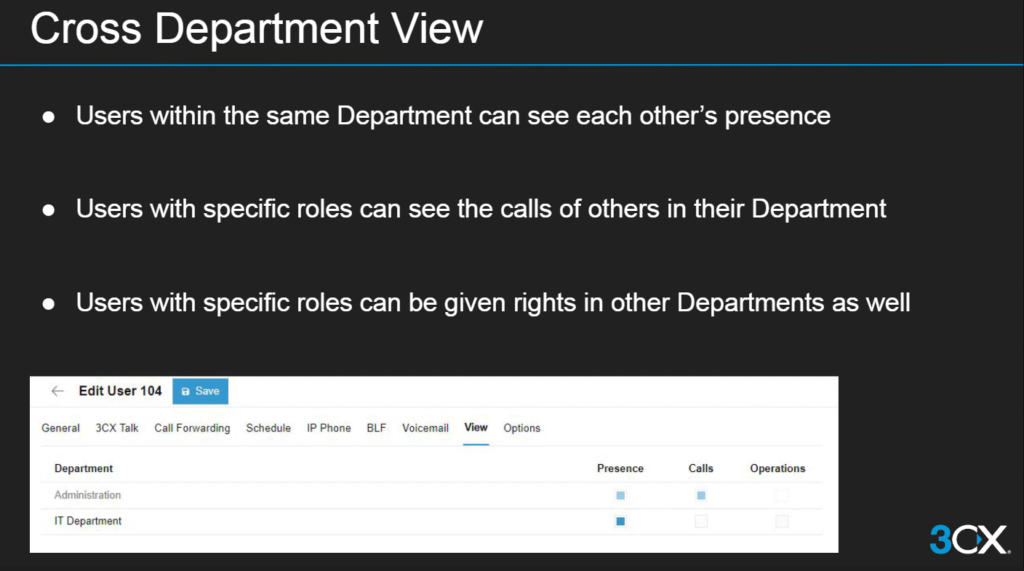Go to the Call Forwarding tab
Screen dimensions: 1024x571
192,428
